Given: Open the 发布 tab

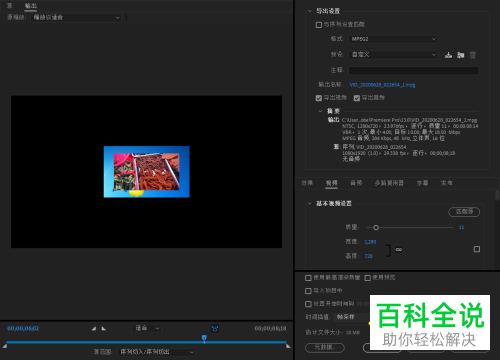Looking at the screenshot, I should (447, 183).
